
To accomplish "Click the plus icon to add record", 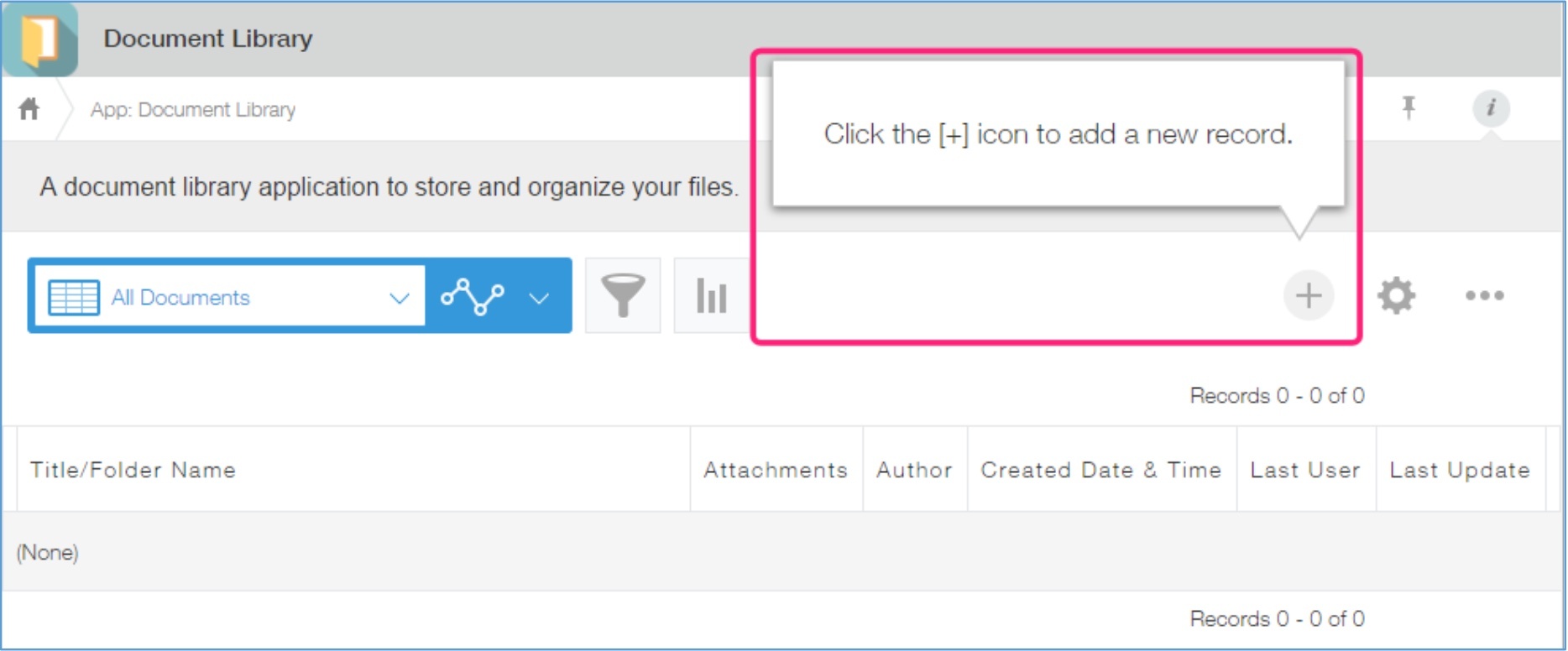I will [x=1308, y=295].
